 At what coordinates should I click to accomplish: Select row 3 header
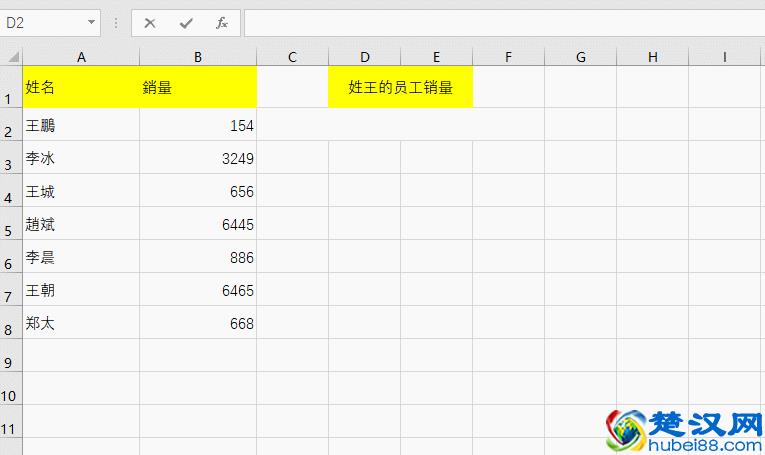pos(11,158)
